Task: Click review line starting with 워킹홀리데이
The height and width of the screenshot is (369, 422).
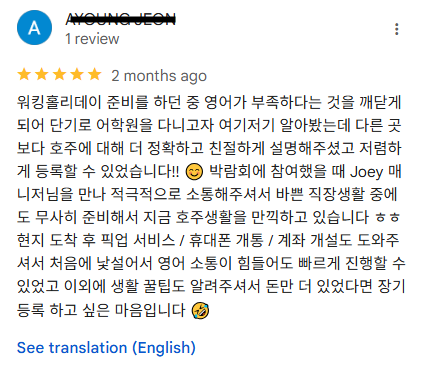Action: 209,102
